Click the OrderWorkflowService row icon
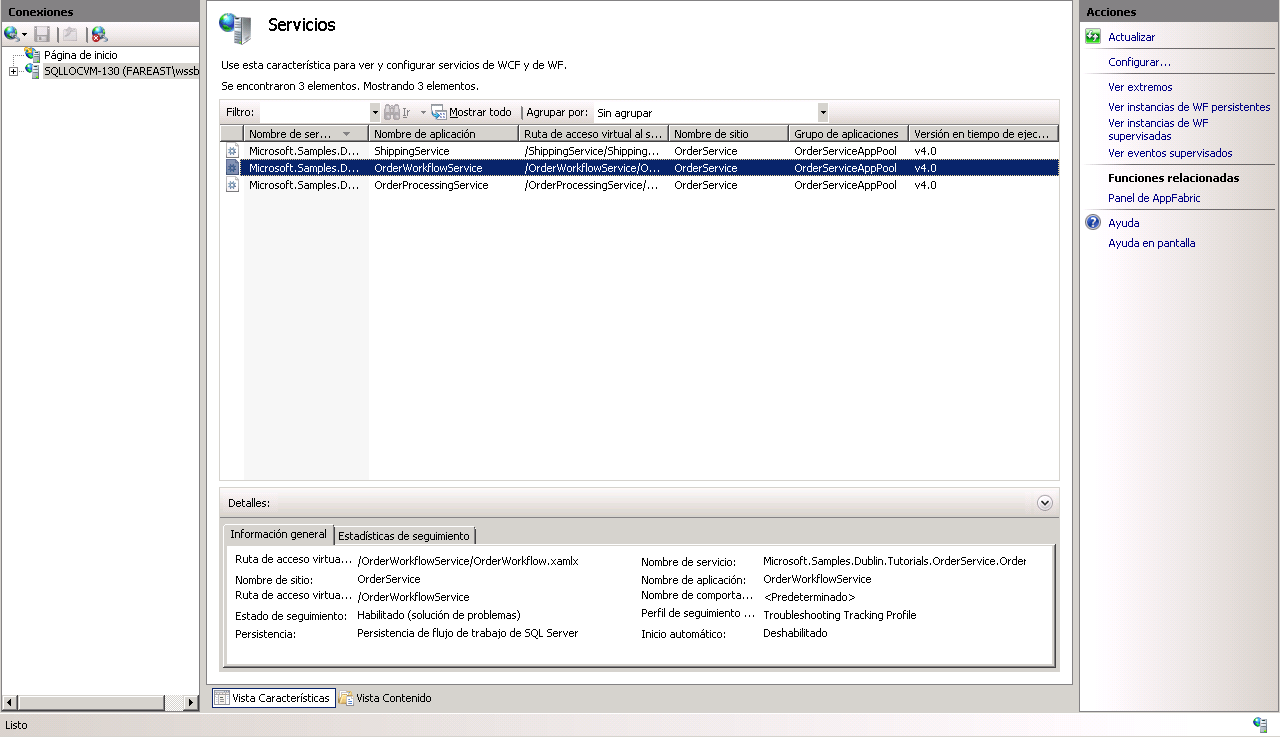Viewport: 1280px width, 738px height. pyautogui.click(x=232, y=168)
